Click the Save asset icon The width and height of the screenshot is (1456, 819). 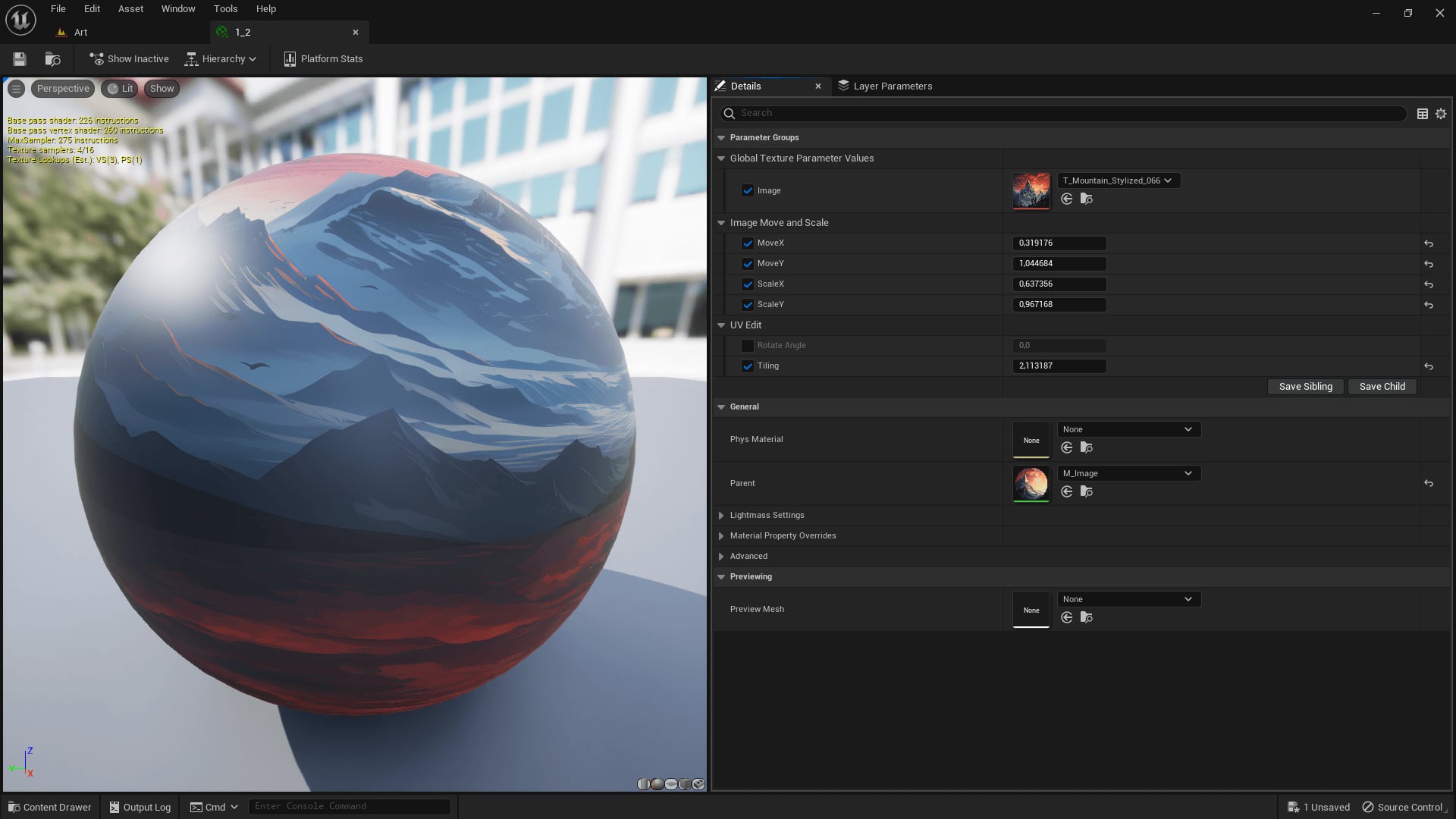(x=20, y=59)
